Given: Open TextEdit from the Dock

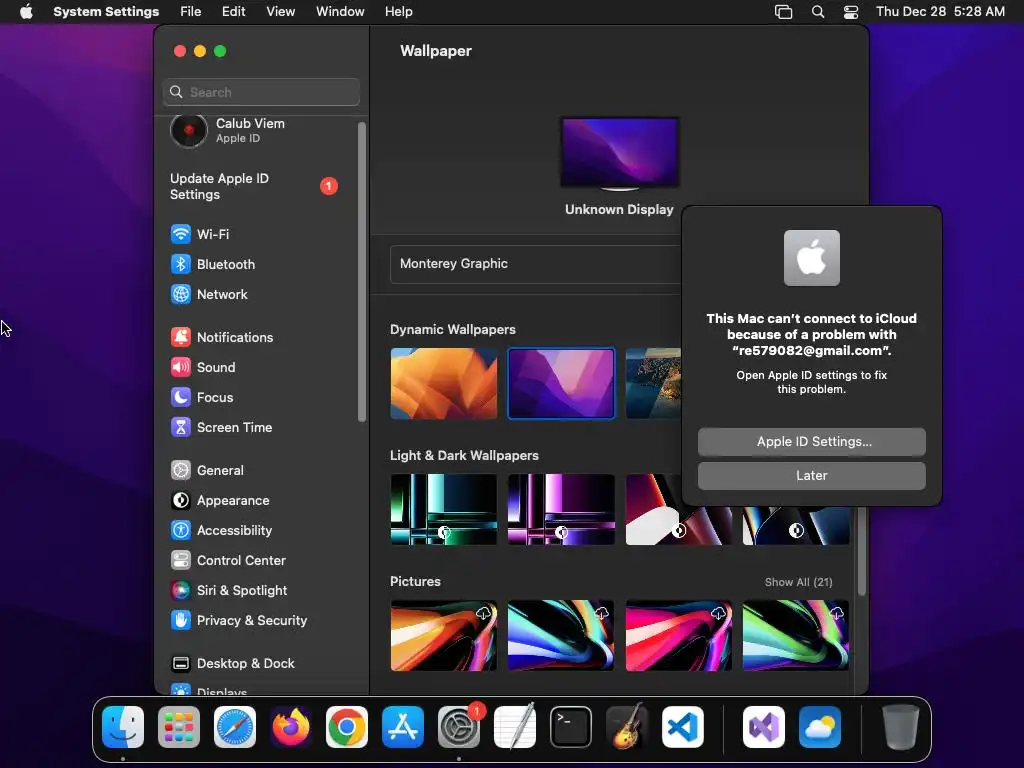Looking at the screenshot, I should pos(515,727).
